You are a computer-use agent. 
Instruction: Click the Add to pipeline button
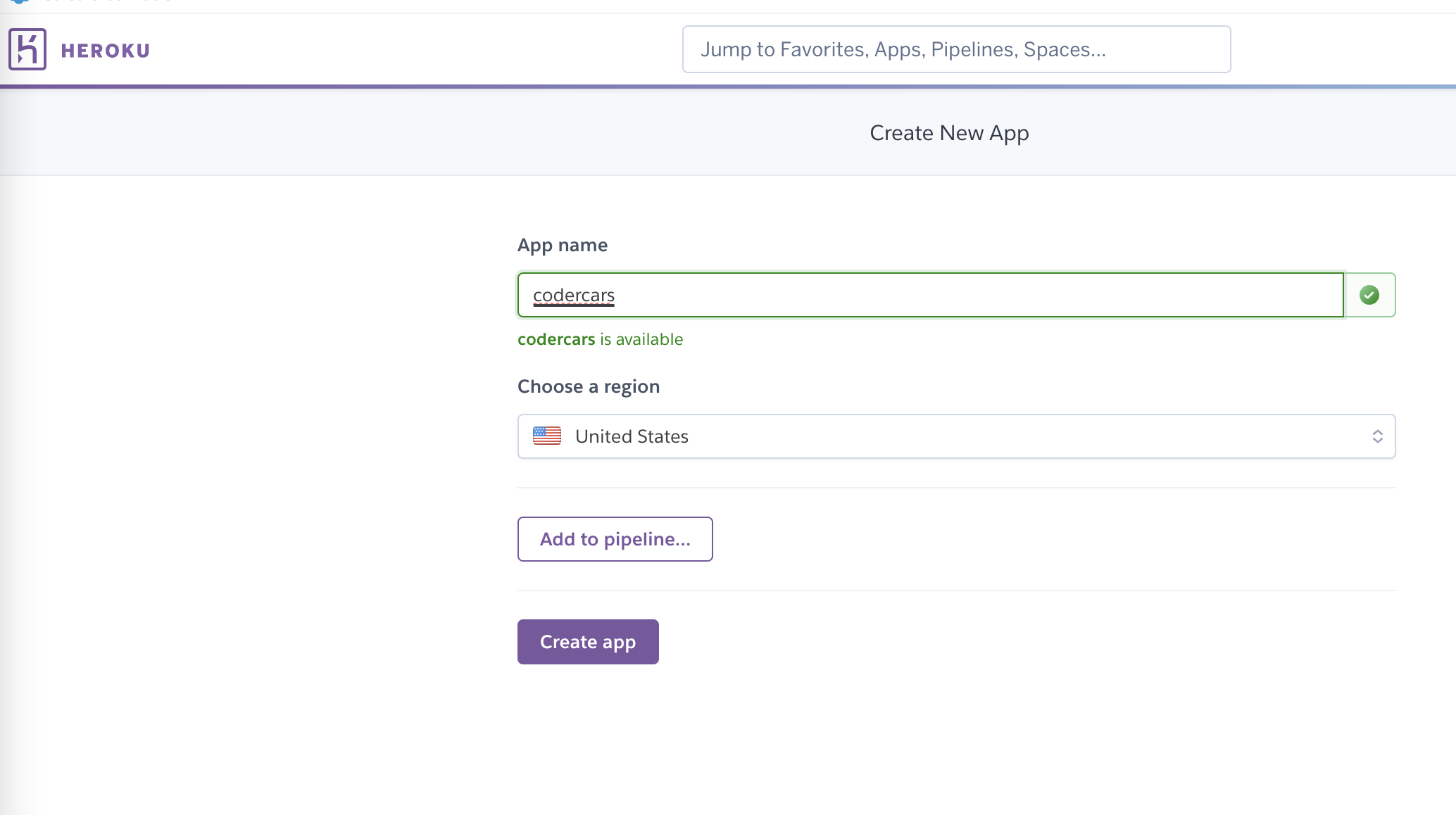point(615,539)
